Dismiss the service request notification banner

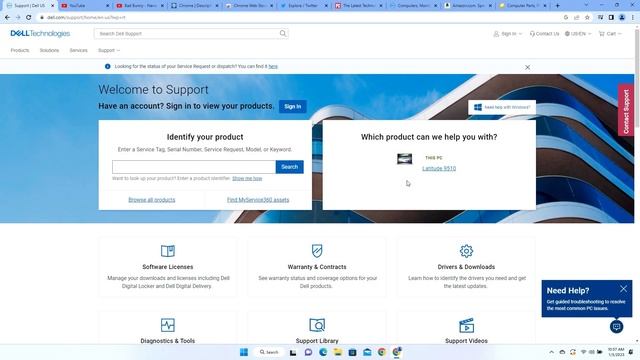click(x=527, y=67)
